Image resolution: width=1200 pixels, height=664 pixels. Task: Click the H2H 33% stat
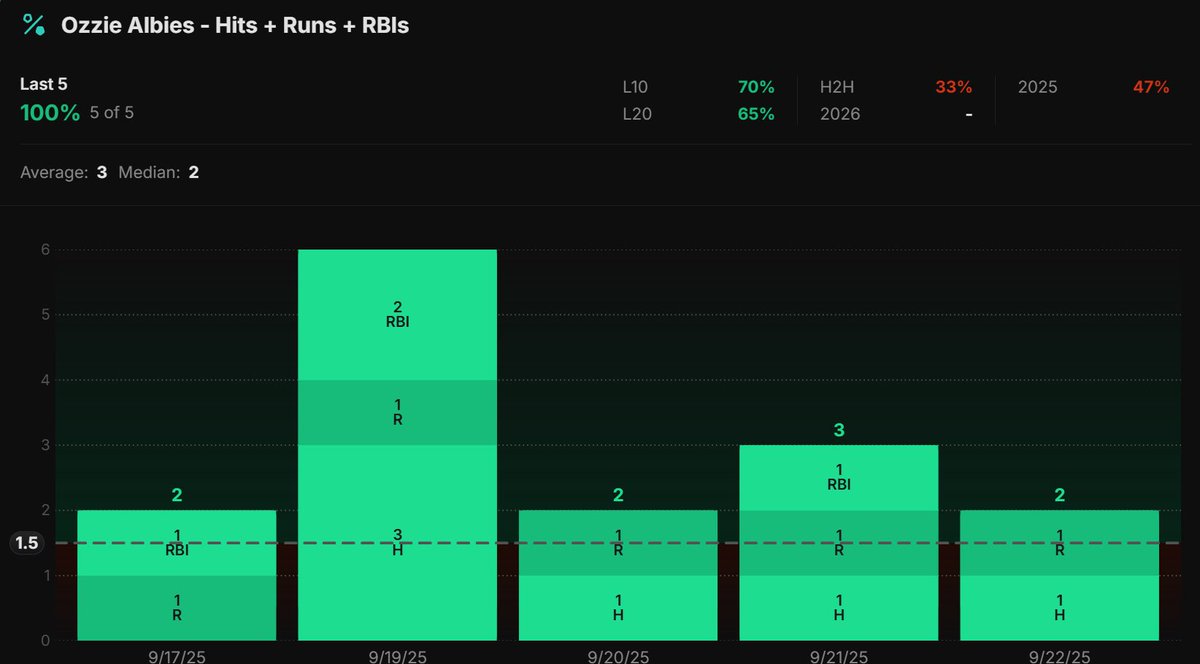pos(953,87)
